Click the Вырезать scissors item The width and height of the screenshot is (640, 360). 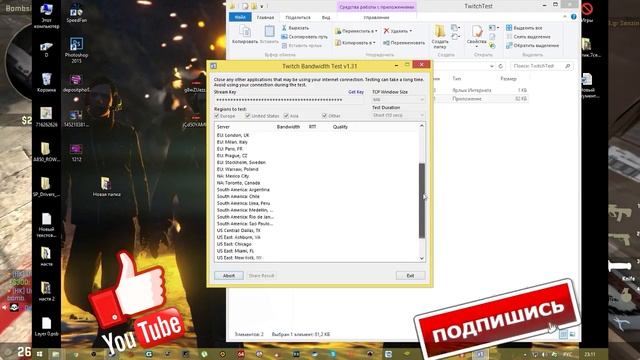pyautogui.click(x=295, y=28)
